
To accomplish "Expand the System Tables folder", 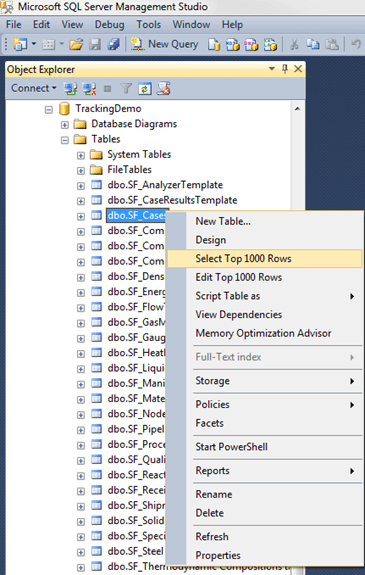I will tap(80, 155).
